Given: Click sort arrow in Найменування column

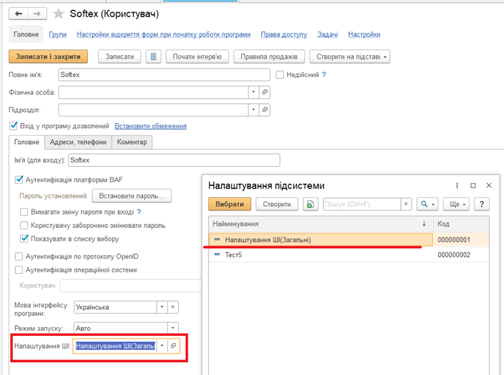Looking at the screenshot, I should click(424, 224).
